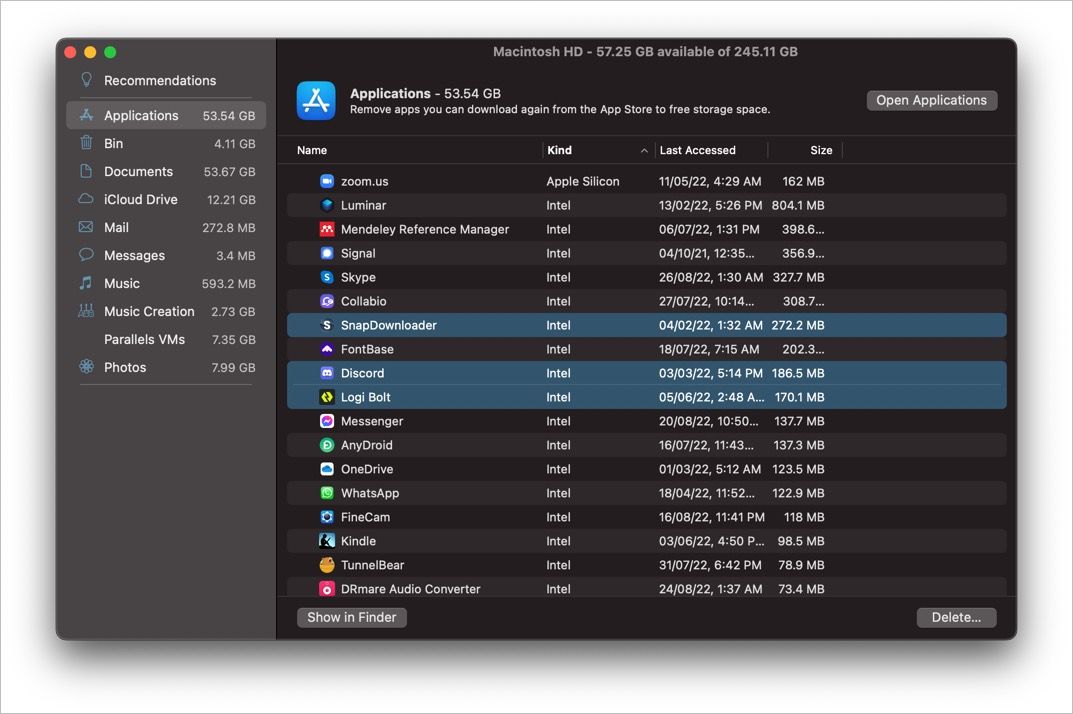This screenshot has height=714, width=1073.
Task: Click the TunnelBear app icon
Action: pyautogui.click(x=327, y=565)
